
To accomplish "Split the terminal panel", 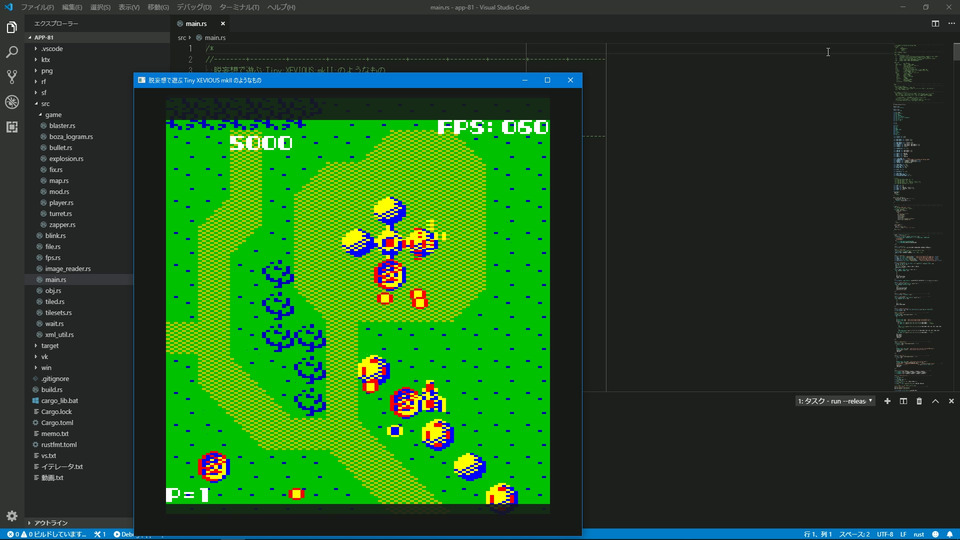I will [903, 401].
